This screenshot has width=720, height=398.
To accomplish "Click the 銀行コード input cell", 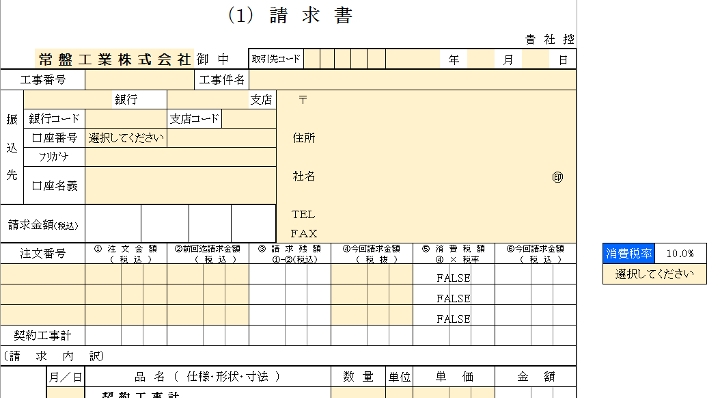I will pyautogui.click(x=126, y=119).
